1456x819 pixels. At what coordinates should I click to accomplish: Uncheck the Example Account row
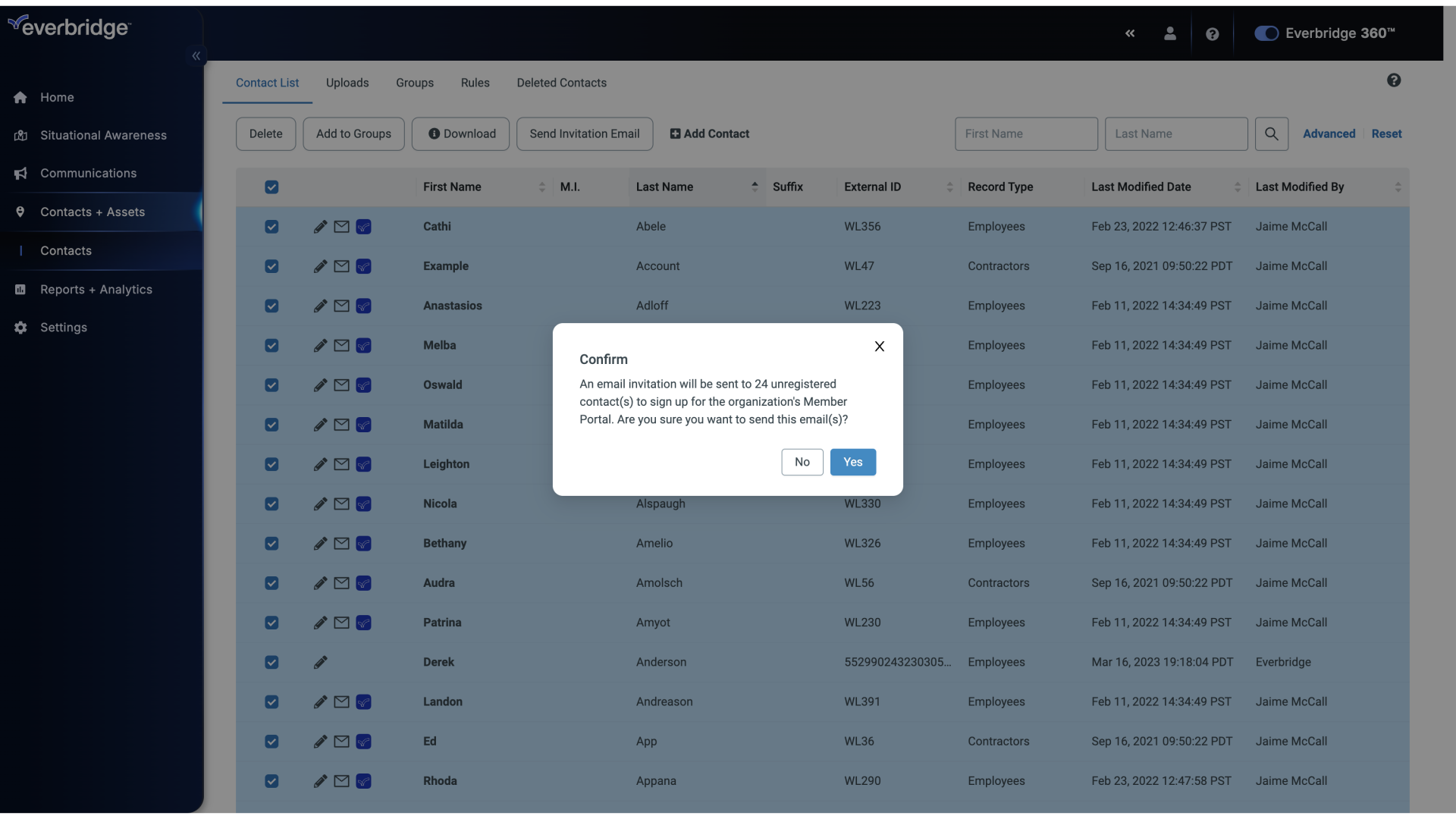coord(271,266)
